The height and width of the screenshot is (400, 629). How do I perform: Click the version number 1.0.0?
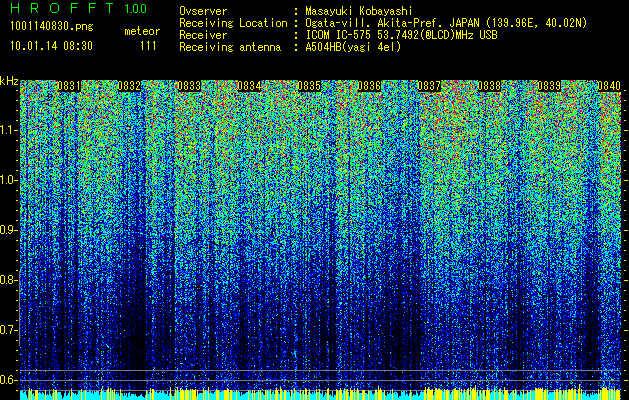click(136, 9)
